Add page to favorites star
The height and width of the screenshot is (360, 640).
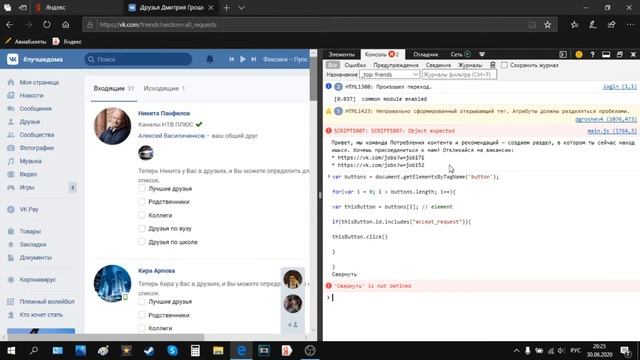click(547, 25)
